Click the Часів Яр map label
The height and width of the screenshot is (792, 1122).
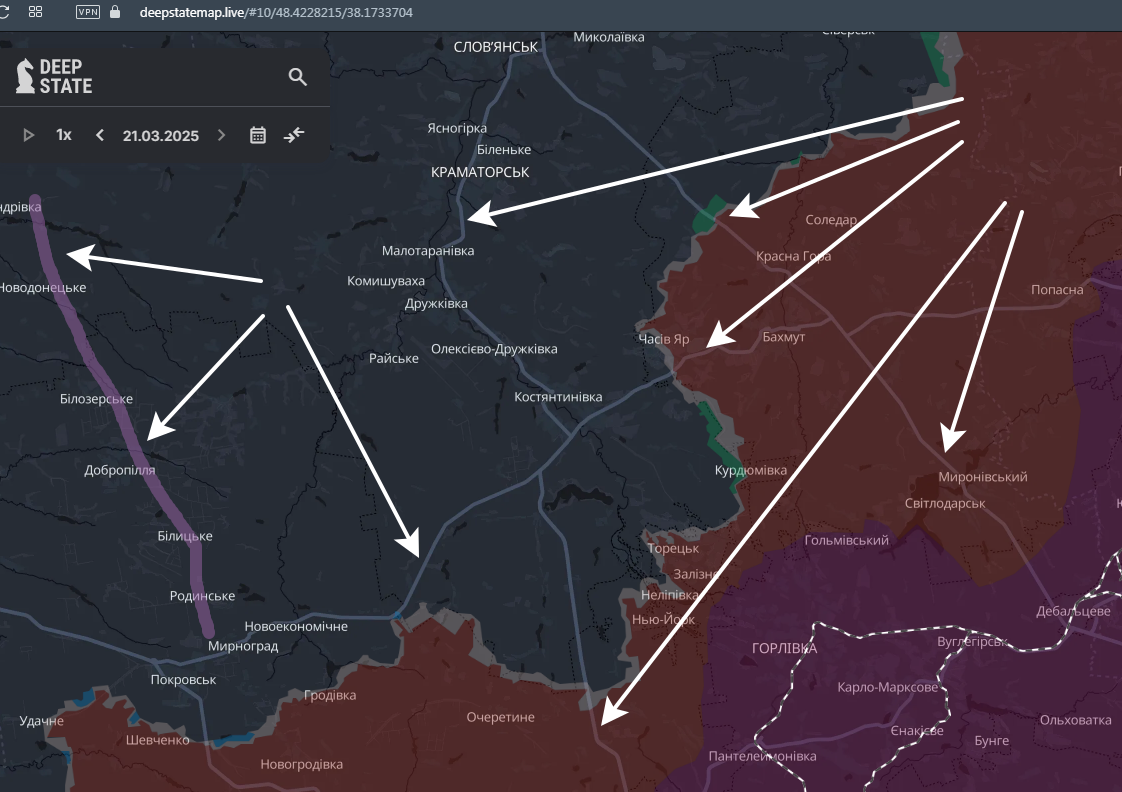coord(663,339)
